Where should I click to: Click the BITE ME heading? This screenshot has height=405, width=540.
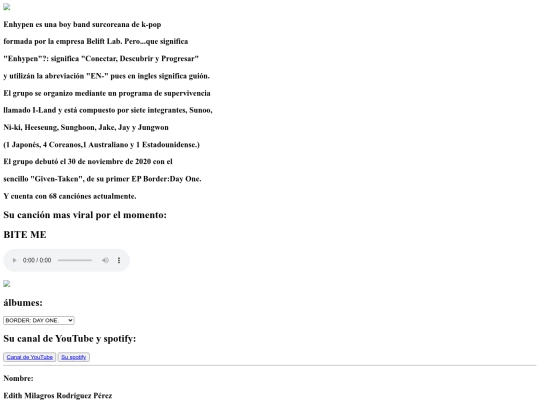click(25, 235)
